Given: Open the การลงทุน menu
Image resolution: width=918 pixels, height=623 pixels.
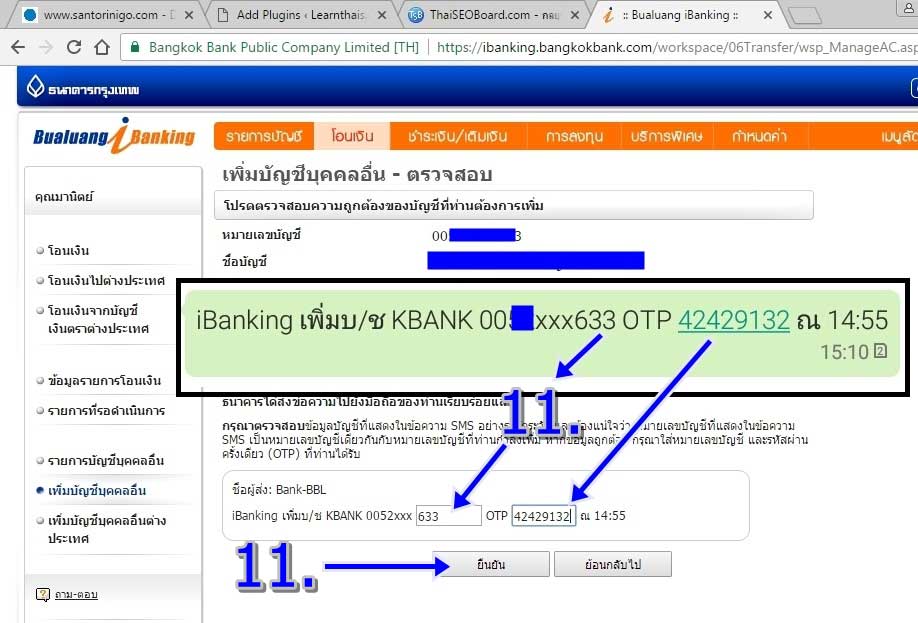Looking at the screenshot, I should tap(574, 136).
